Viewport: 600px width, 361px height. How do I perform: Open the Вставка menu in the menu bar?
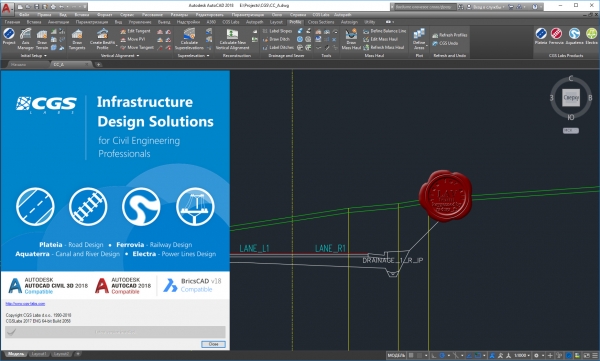(82, 15)
